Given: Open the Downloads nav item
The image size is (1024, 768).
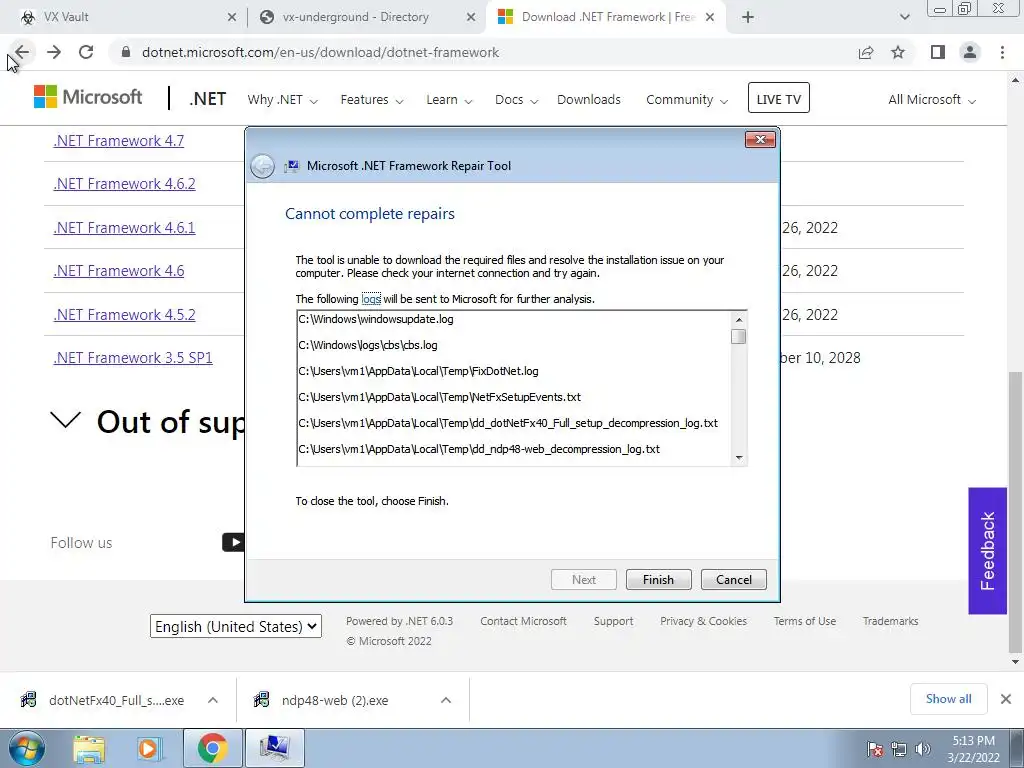Looking at the screenshot, I should click(588, 100).
